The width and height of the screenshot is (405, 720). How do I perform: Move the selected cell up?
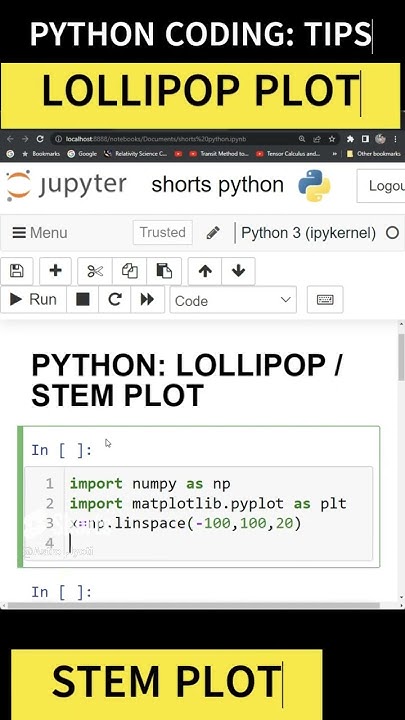(x=205, y=271)
